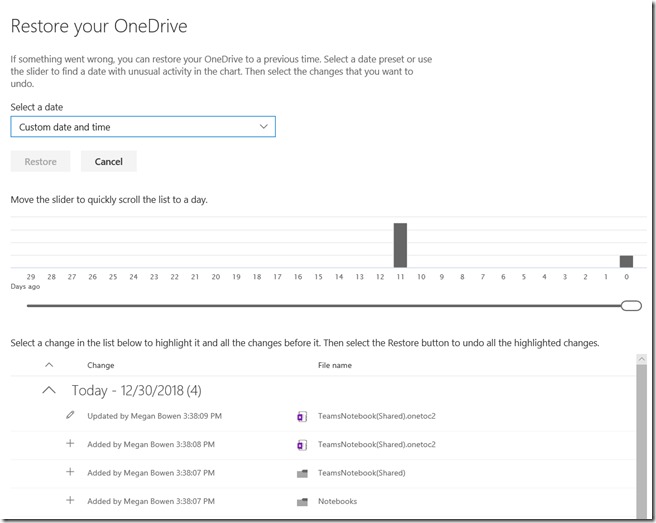Click the OneNote icon in the Added 3:38:08 row
Image resolution: width=656 pixels, height=523 pixels.
(x=302, y=445)
